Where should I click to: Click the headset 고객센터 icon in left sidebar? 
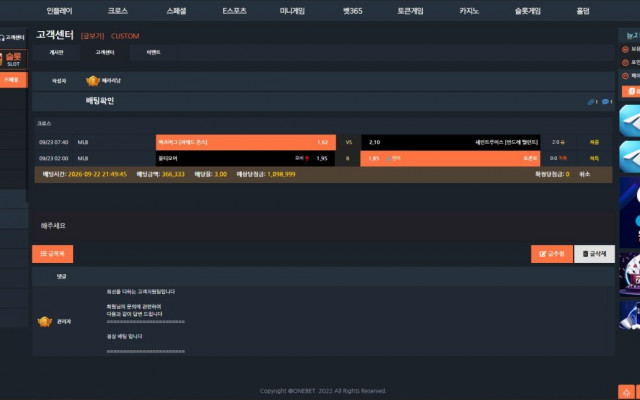pos(2,38)
